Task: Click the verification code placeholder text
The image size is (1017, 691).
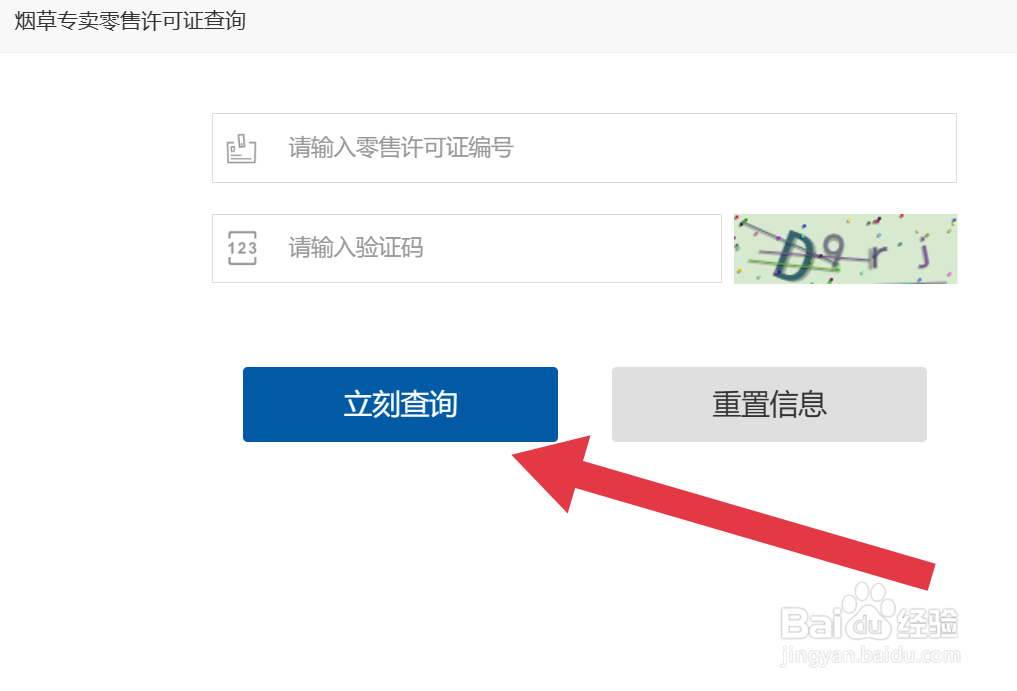Action: tap(355, 248)
